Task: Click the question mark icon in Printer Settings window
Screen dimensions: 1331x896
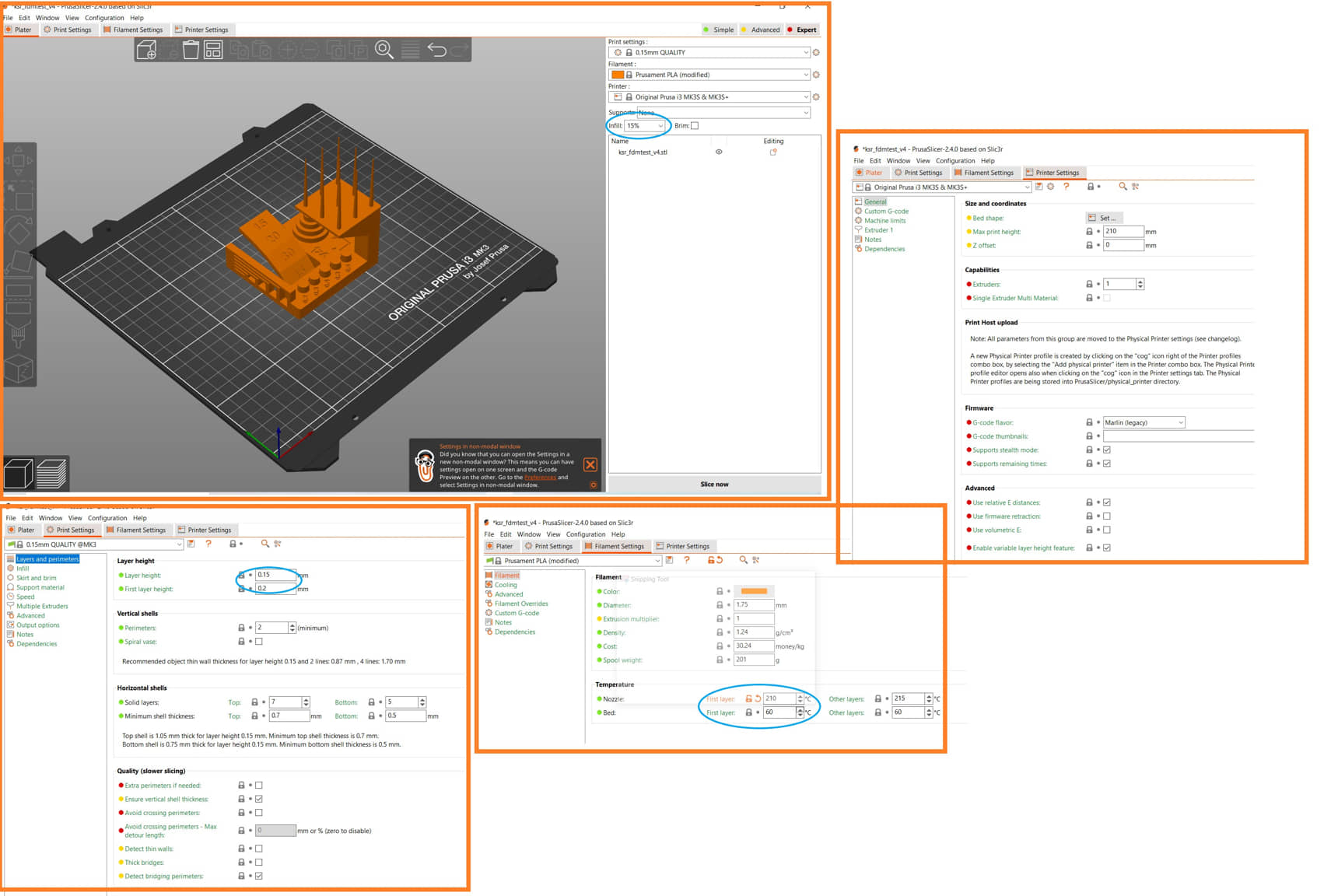Action: [x=1067, y=187]
